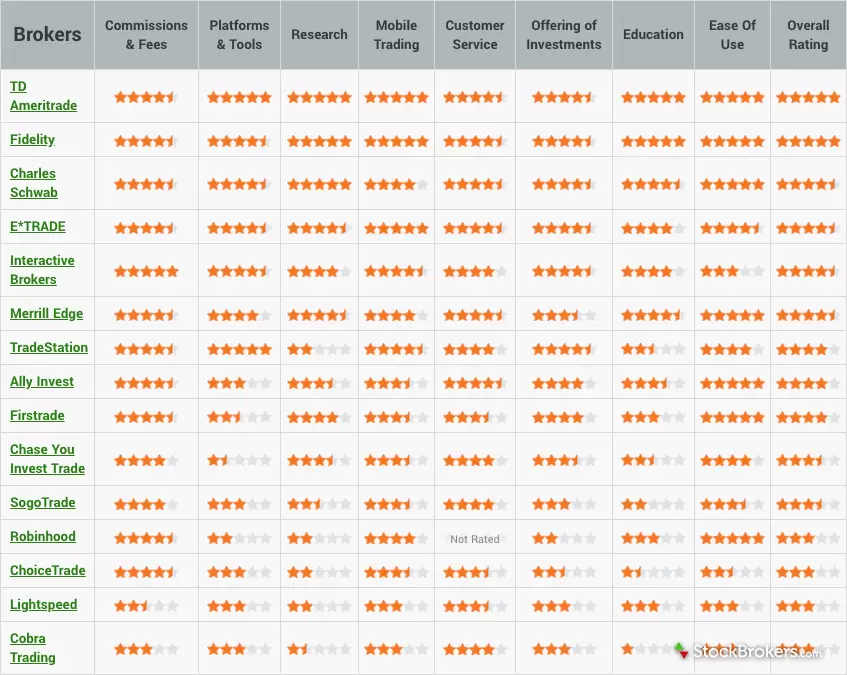The width and height of the screenshot is (847, 675).
Task: Click the Education column header
Action: point(653,34)
